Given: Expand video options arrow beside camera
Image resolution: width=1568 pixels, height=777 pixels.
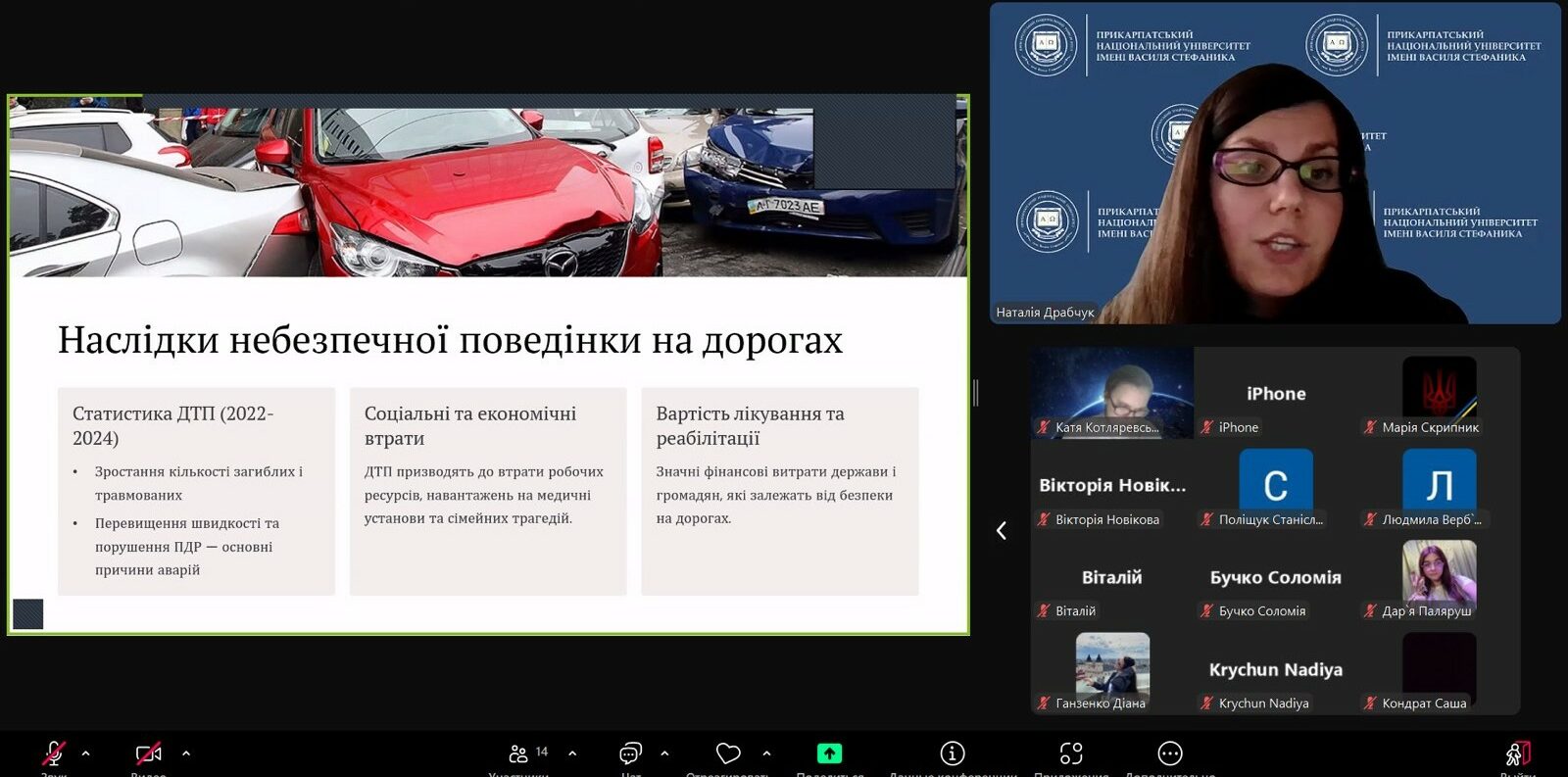Looking at the screenshot, I should point(186,753).
